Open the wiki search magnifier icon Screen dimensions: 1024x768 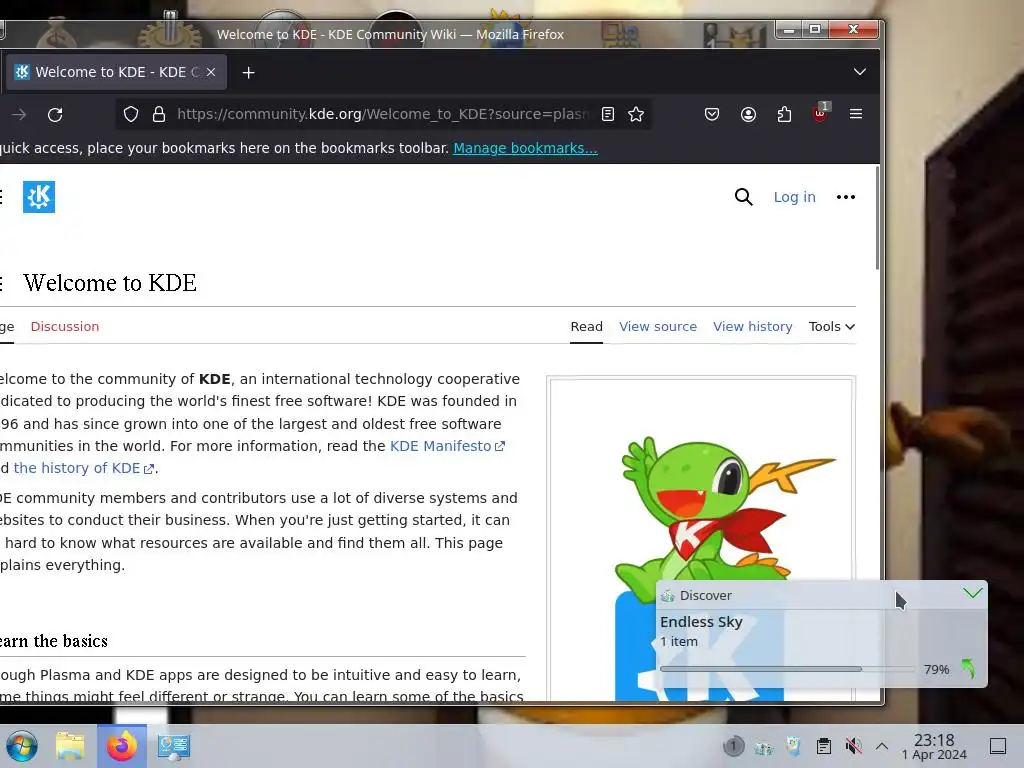[743, 197]
